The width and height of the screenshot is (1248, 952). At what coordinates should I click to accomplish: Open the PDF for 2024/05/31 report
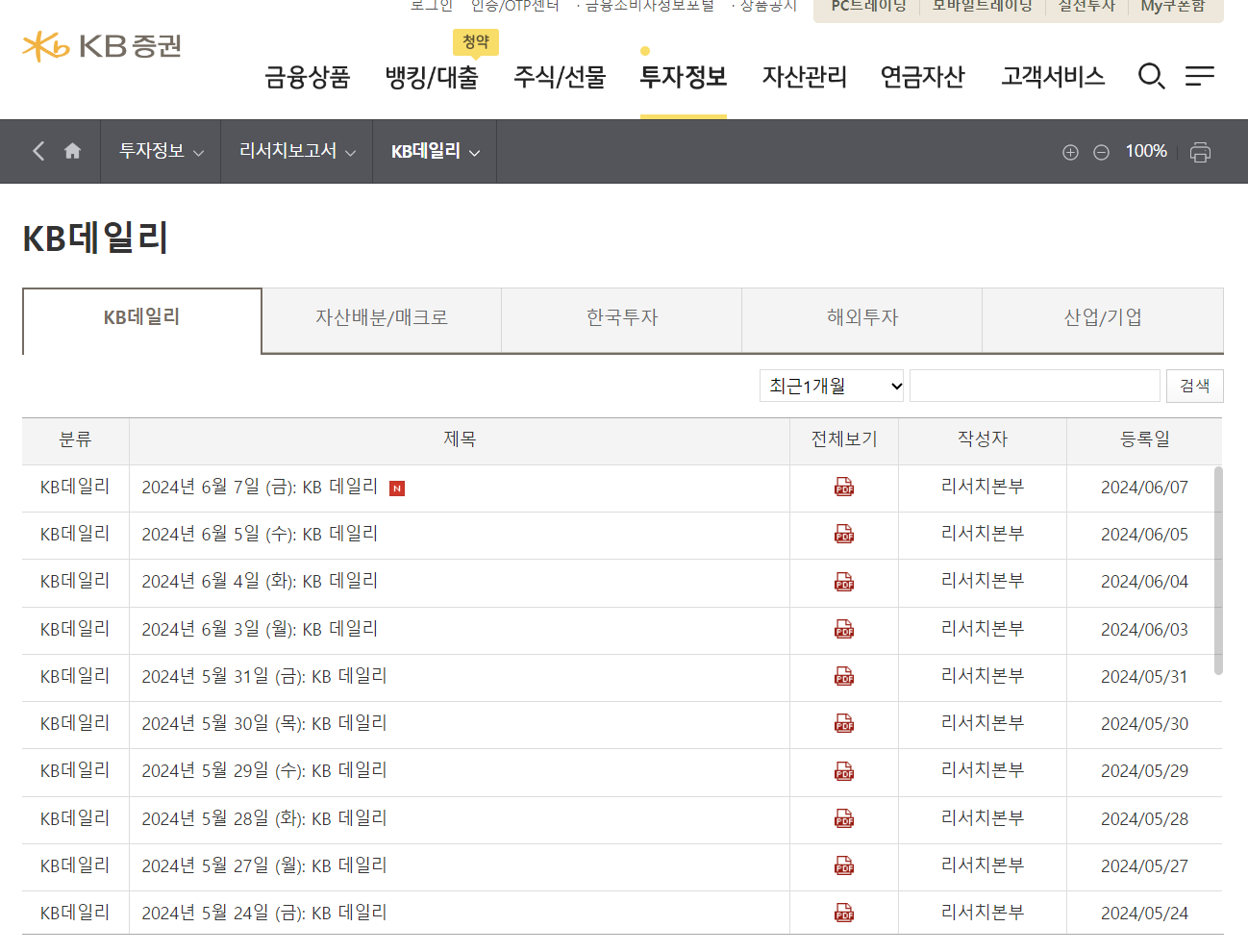tap(844, 676)
